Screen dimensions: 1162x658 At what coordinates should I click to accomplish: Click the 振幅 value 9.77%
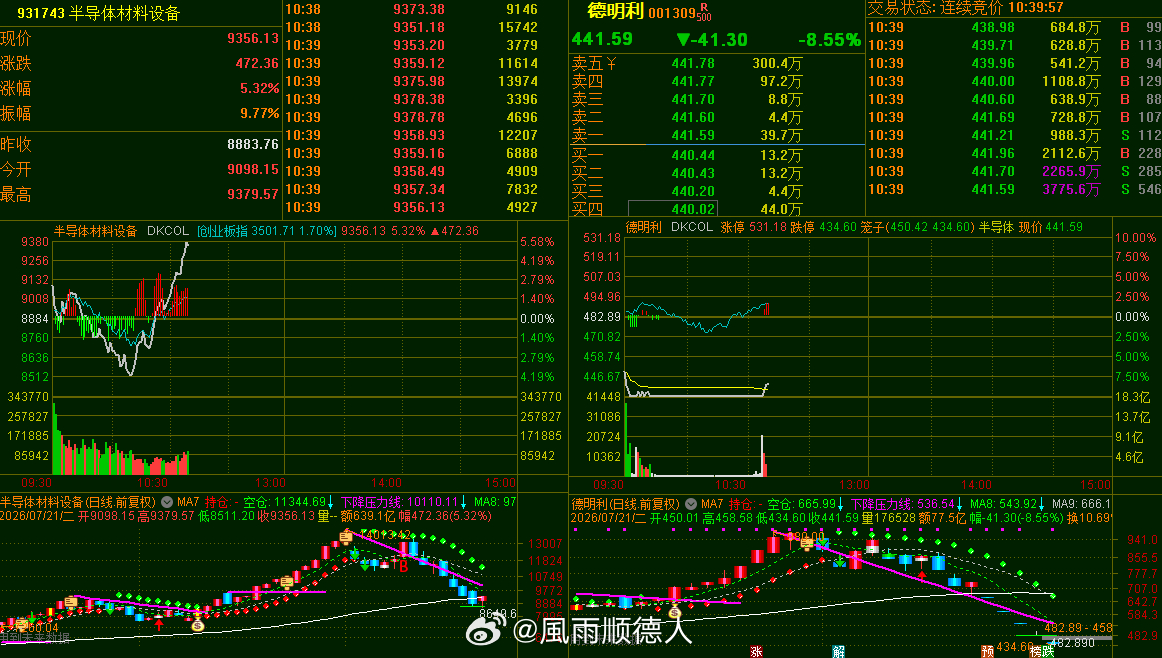(259, 113)
